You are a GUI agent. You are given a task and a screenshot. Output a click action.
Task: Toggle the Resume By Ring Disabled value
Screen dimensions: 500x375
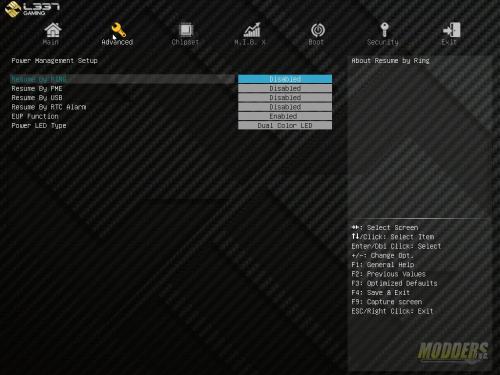pos(285,79)
